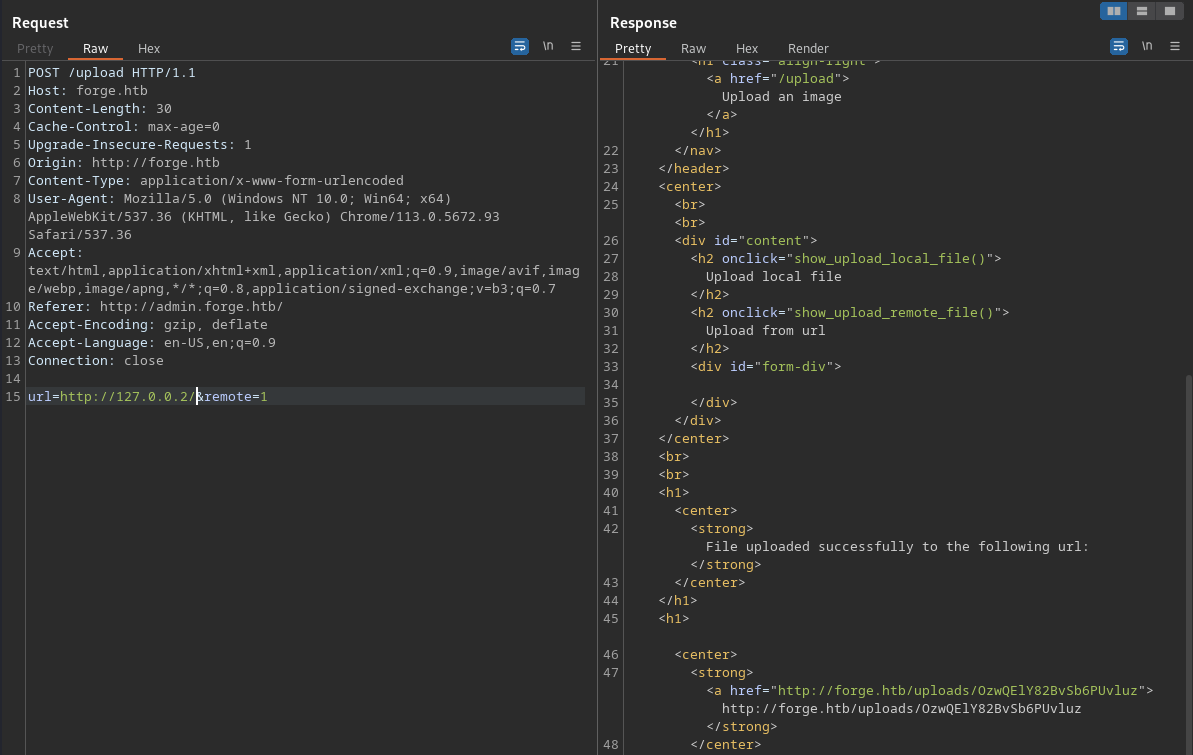The width and height of the screenshot is (1193, 755).
Task: Click the Safari/537.36 wrapped line
Action: tap(80, 234)
